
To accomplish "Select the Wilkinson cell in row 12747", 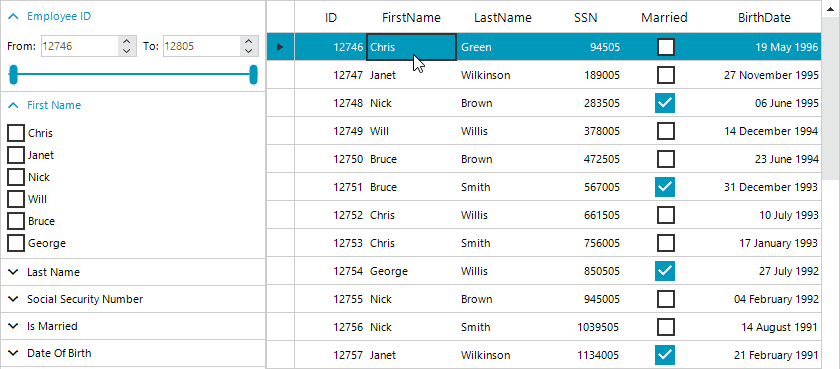I will (x=502, y=75).
